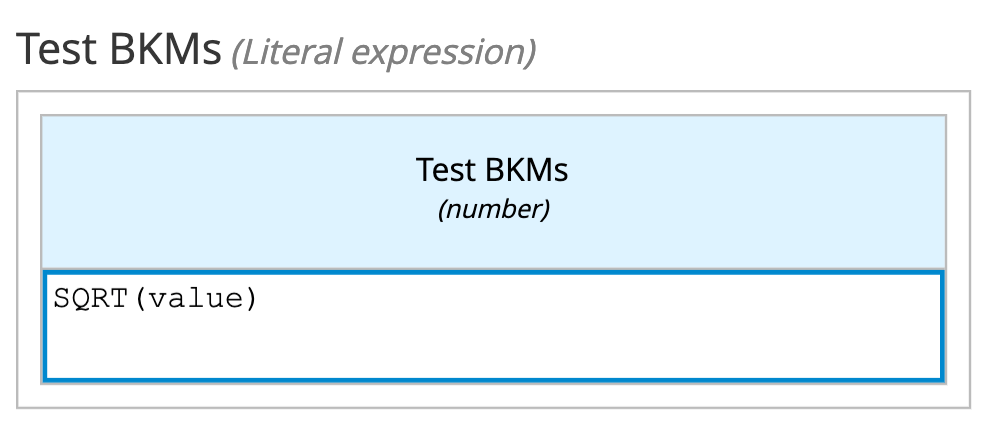Click the opening parenthesis in SQRT(value)

pos(140,298)
